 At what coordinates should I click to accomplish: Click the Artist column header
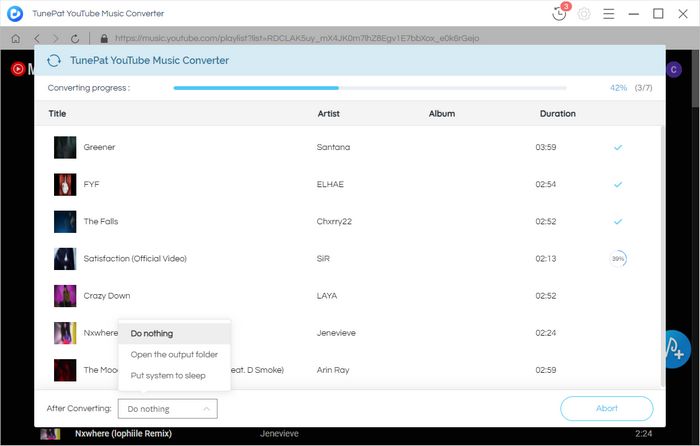[329, 113]
